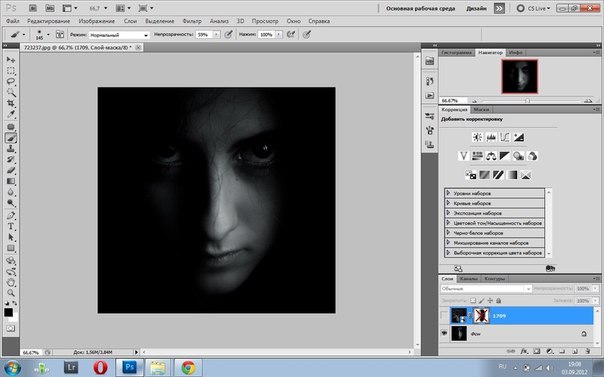This screenshot has height=377, width=604.
Task: Open the CS Live button
Action: (534, 8)
